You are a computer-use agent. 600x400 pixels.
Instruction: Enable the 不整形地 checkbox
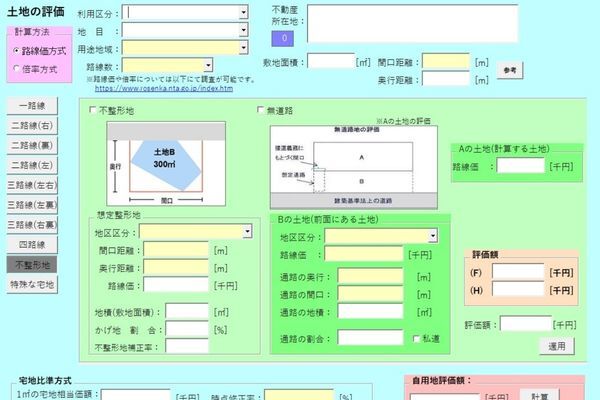(x=93, y=110)
